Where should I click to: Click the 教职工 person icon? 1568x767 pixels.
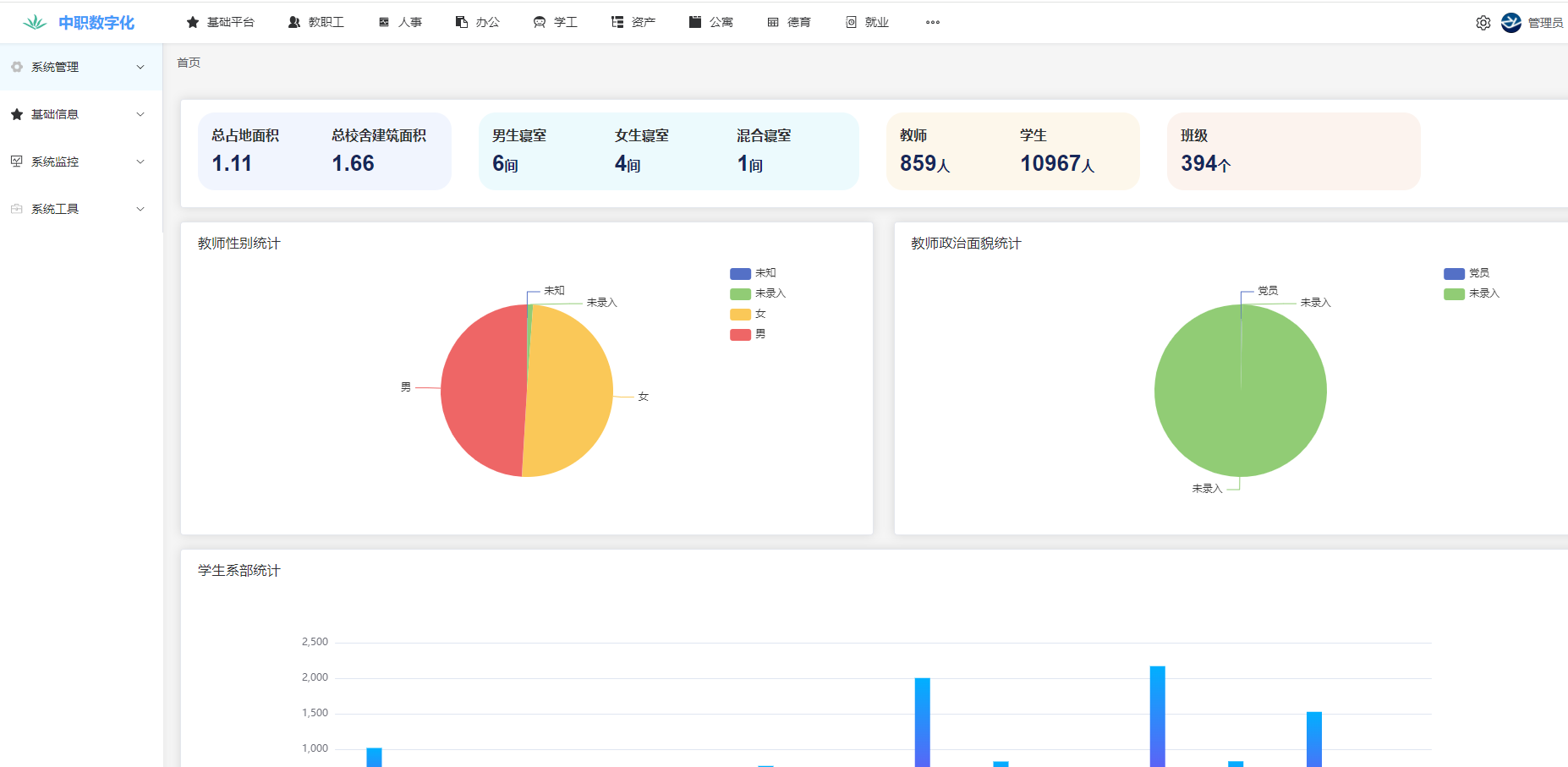coord(294,23)
